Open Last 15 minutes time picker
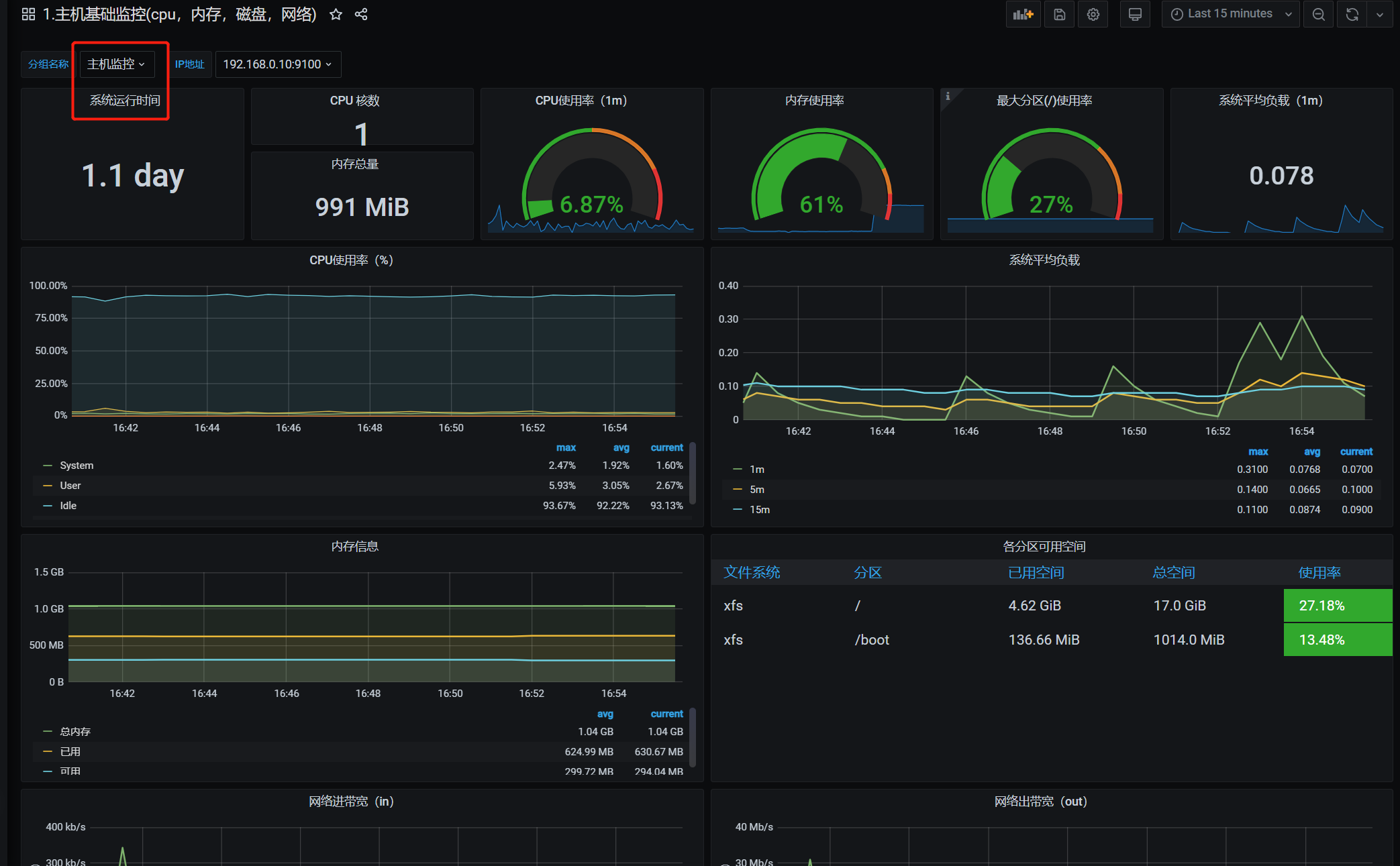Screen dimensions: 1400x866 click(x=1230, y=14)
